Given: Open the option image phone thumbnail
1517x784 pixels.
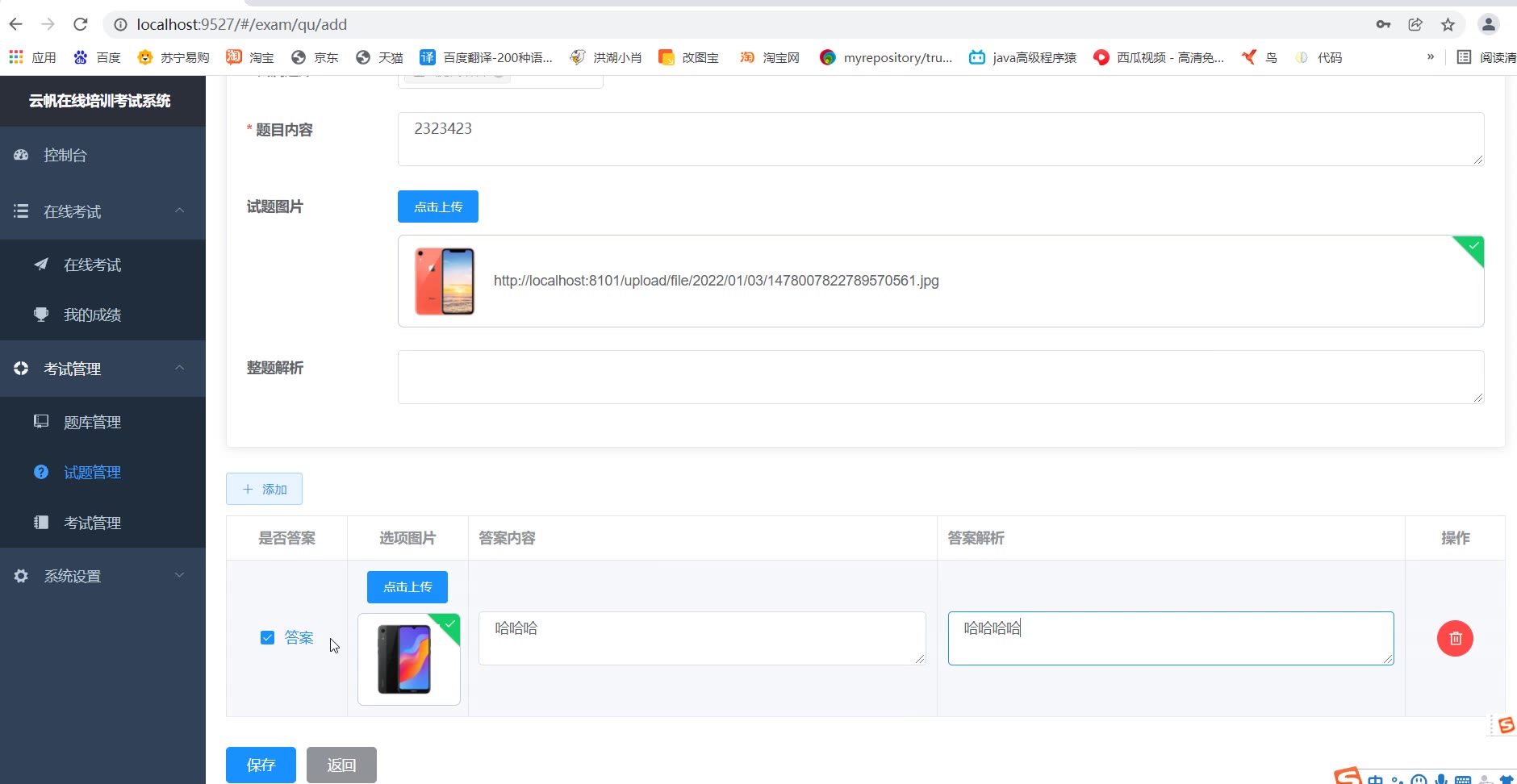Looking at the screenshot, I should click(x=404, y=659).
